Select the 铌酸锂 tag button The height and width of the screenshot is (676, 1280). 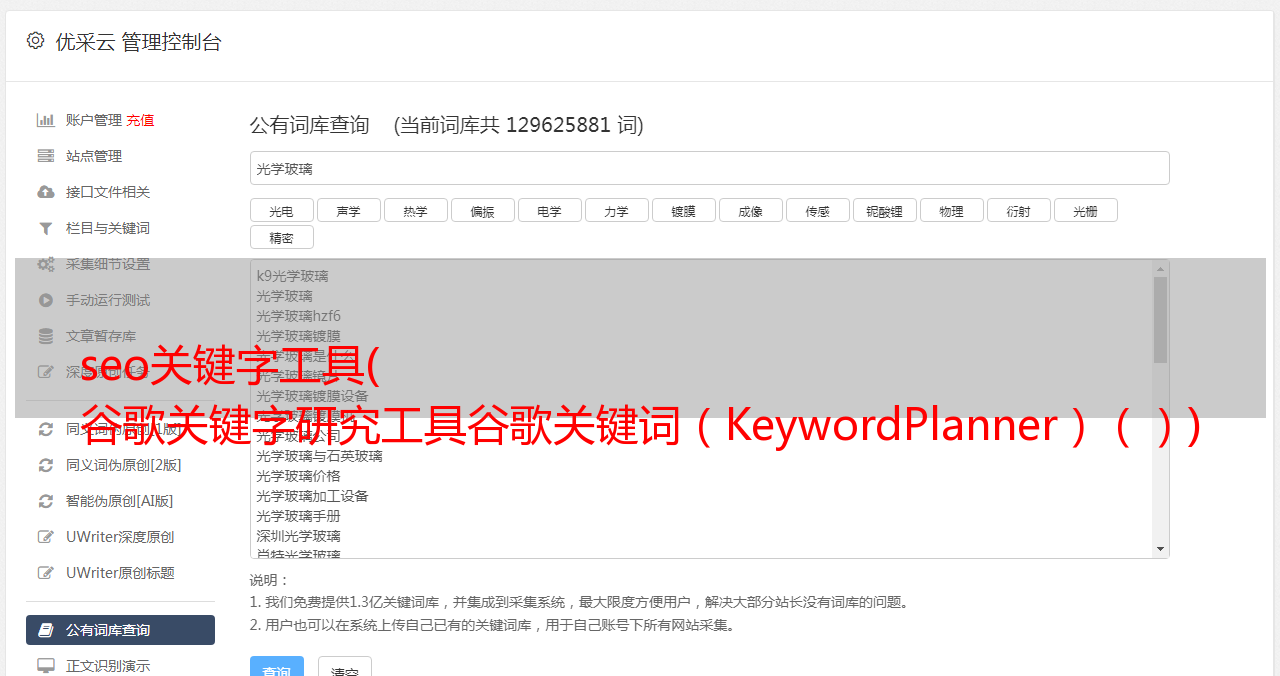pyautogui.click(x=885, y=210)
